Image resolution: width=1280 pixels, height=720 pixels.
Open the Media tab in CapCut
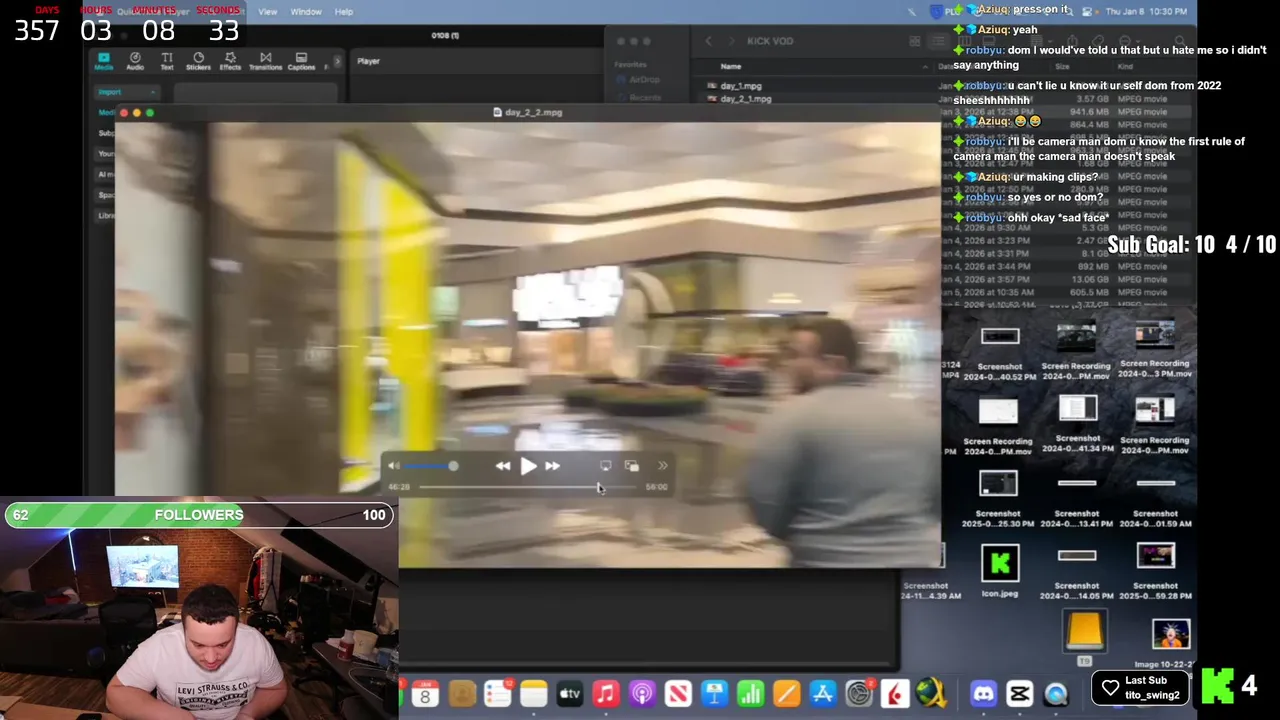click(x=103, y=61)
